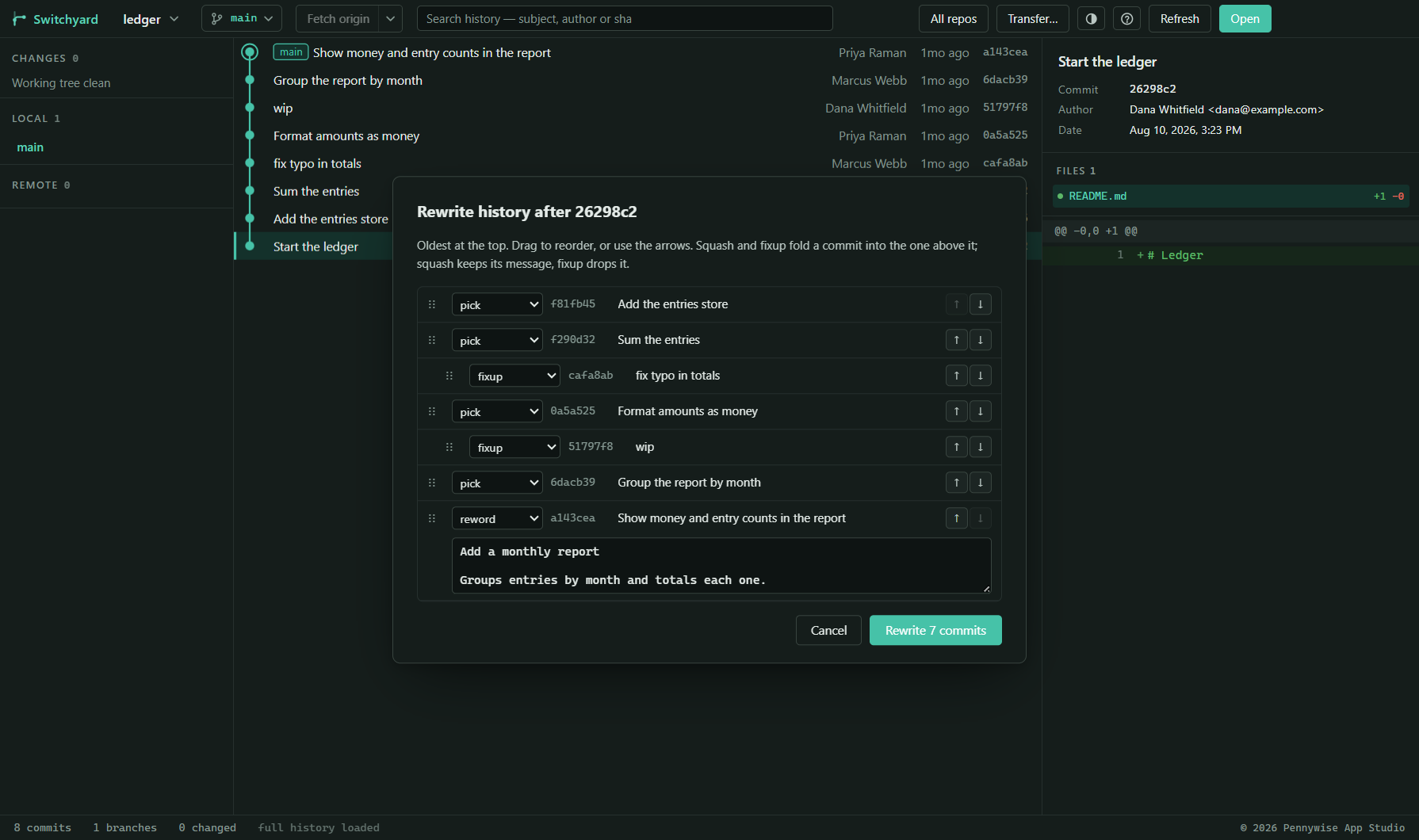Move 'Format amounts as money' up
The image size is (1419, 840).
coord(956,411)
